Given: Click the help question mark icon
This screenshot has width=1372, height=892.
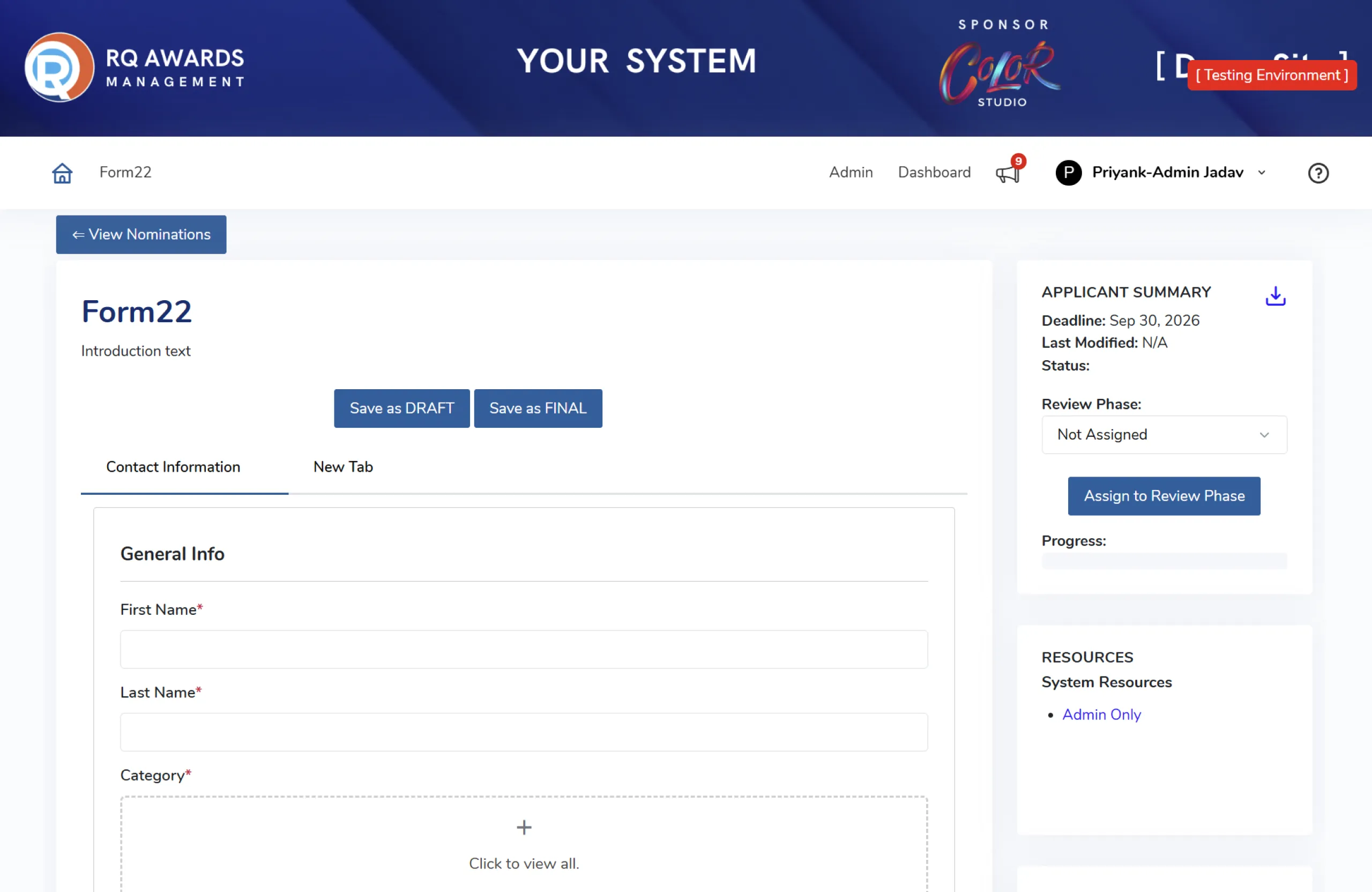Looking at the screenshot, I should 1318,173.
